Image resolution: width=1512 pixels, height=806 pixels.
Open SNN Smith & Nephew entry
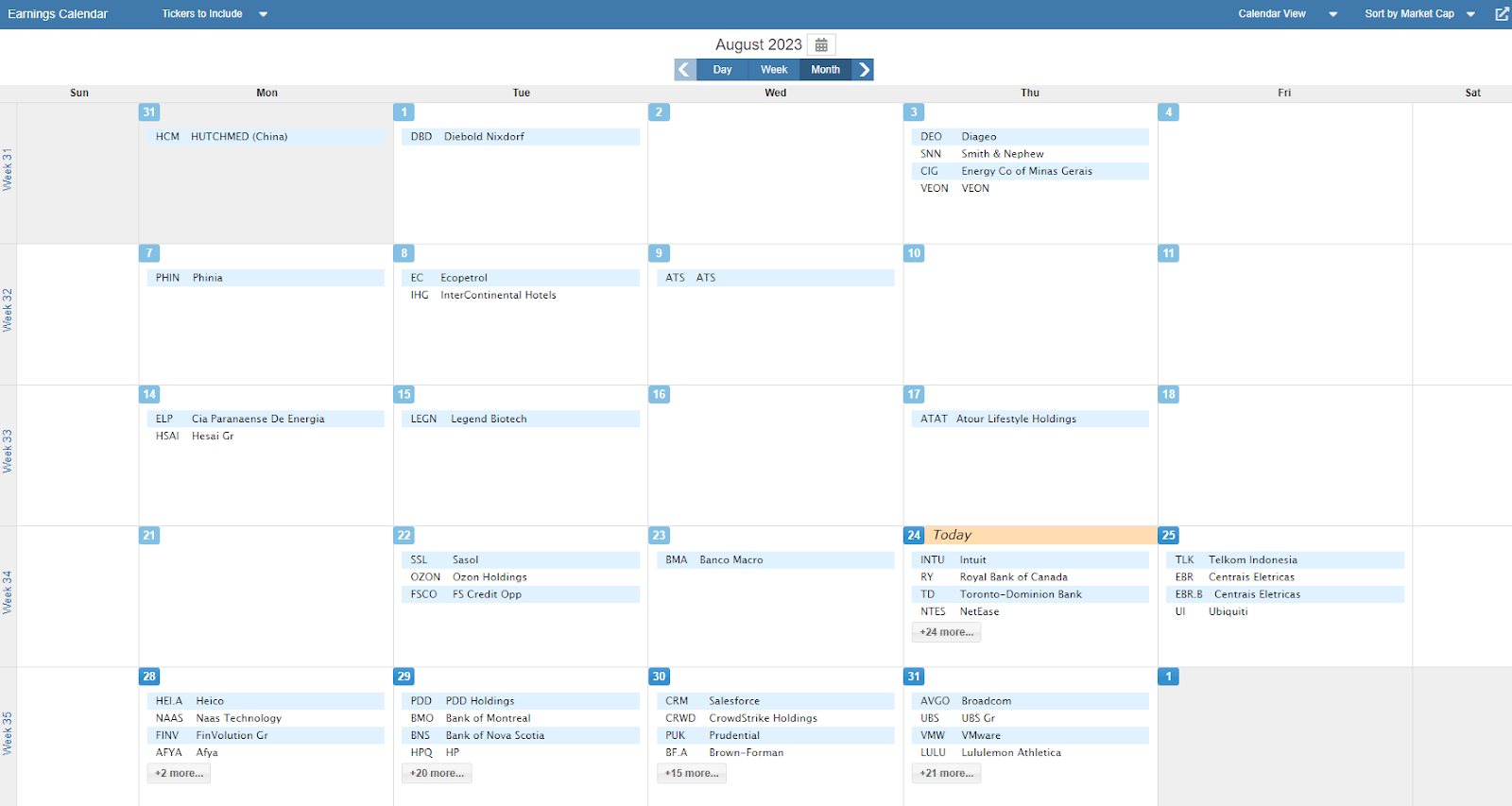pos(1030,154)
